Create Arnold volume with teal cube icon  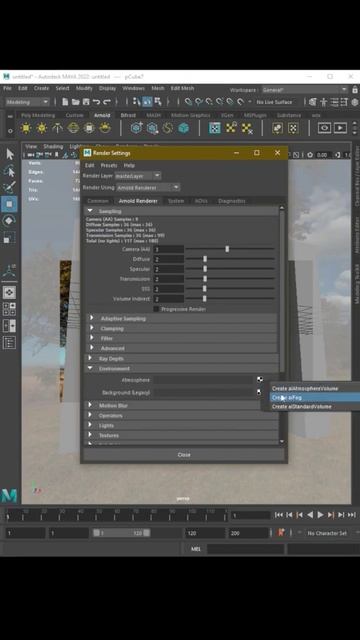(x=184, y=128)
